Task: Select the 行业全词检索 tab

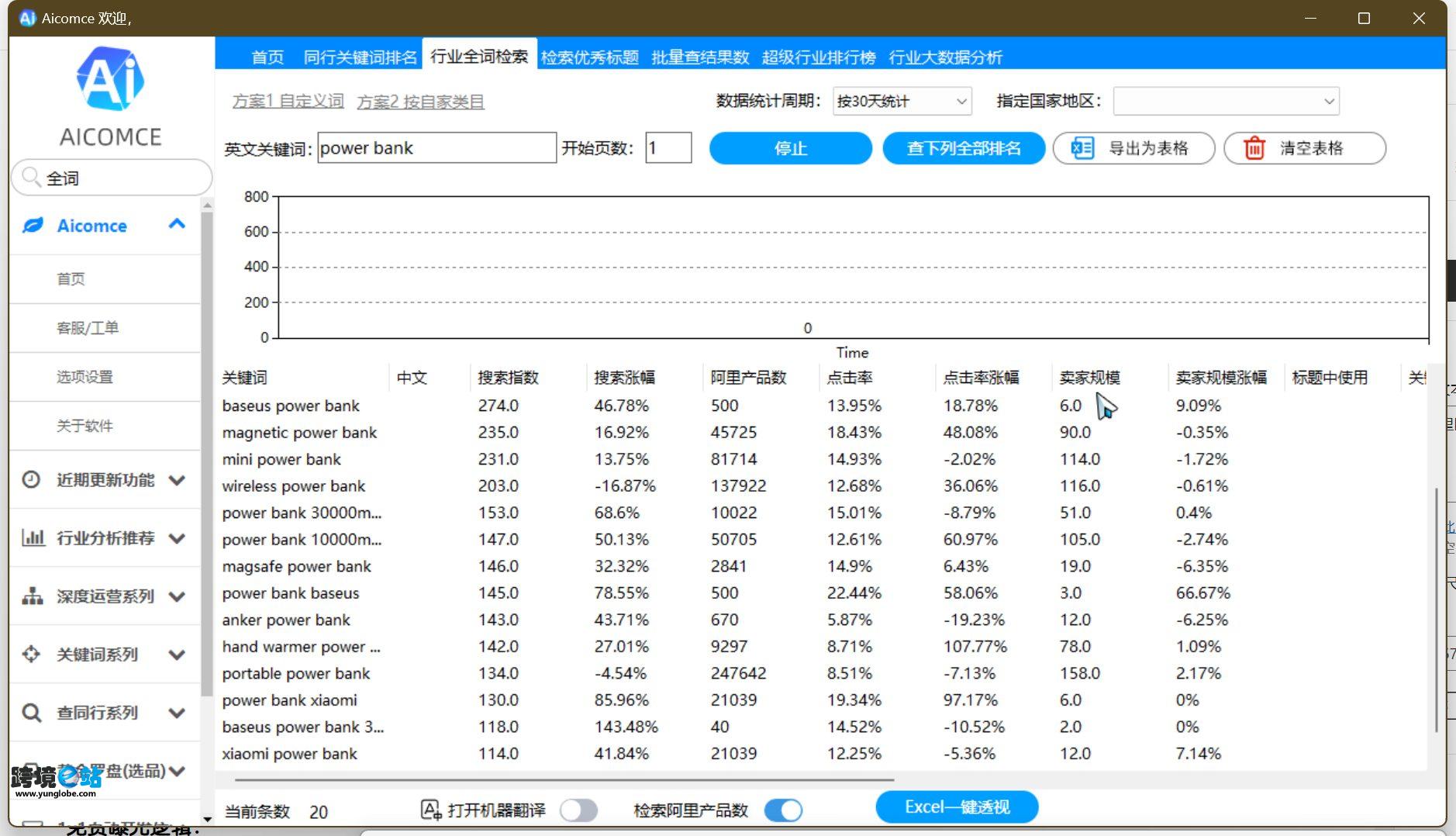Action: (x=479, y=56)
